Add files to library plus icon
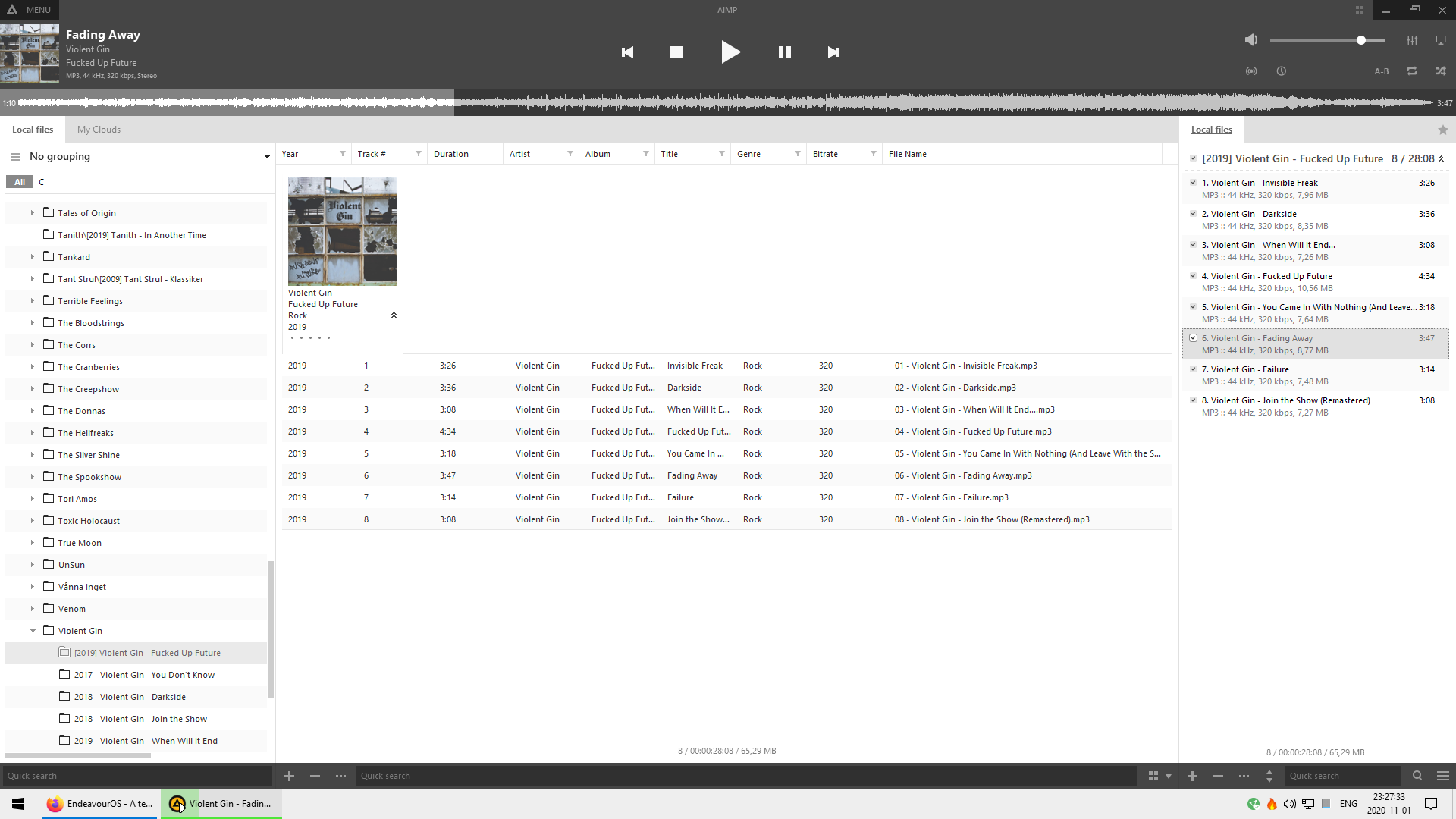The image size is (1456, 819). point(289,776)
